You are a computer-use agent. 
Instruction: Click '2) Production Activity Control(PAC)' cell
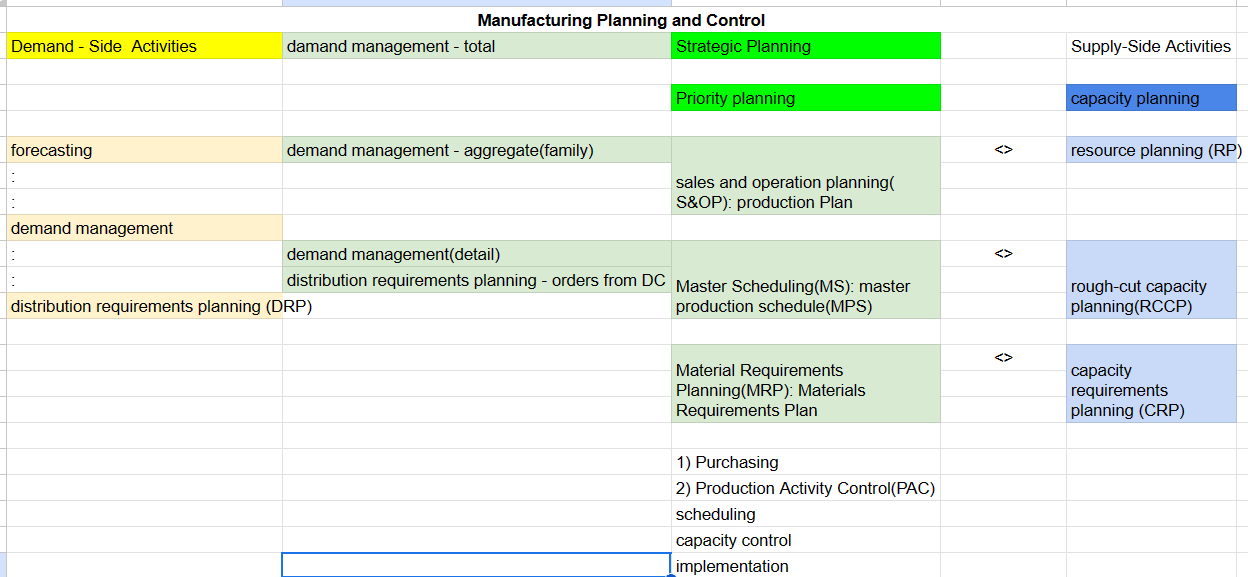click(806, 488)
